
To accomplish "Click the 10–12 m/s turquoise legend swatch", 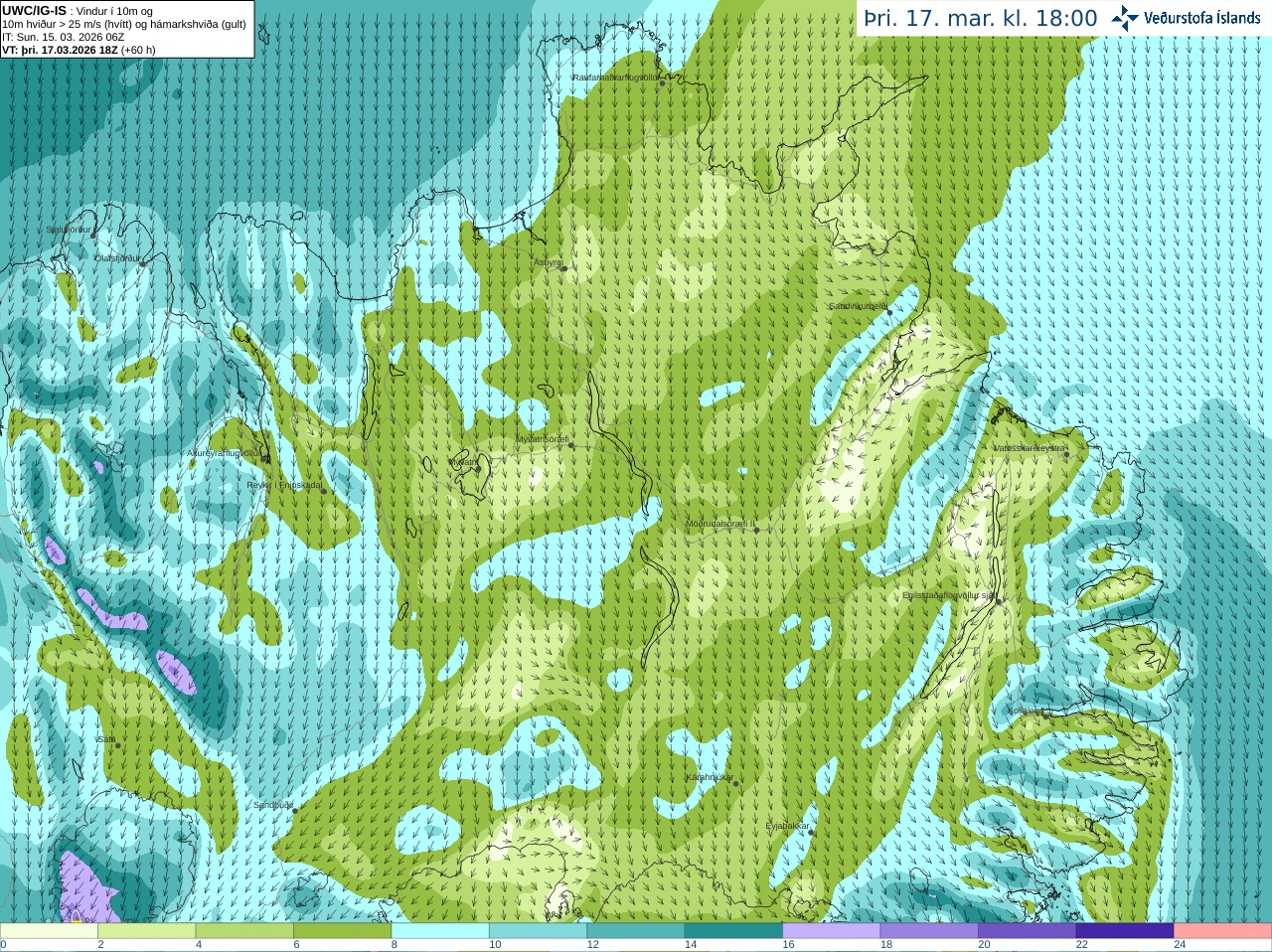I will click(x=538, y=931).
